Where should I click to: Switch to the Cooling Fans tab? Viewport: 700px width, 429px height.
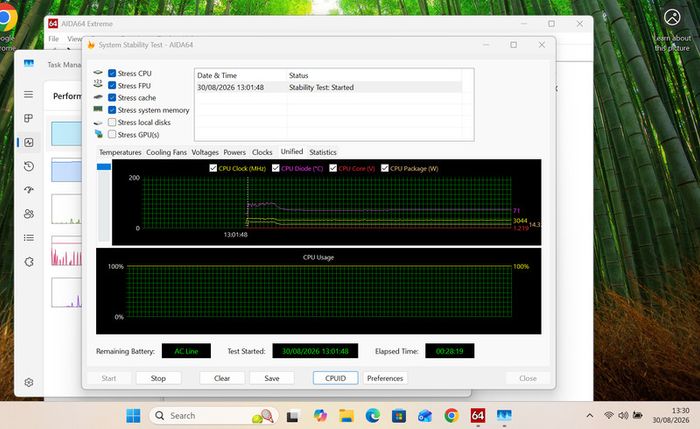167,152
